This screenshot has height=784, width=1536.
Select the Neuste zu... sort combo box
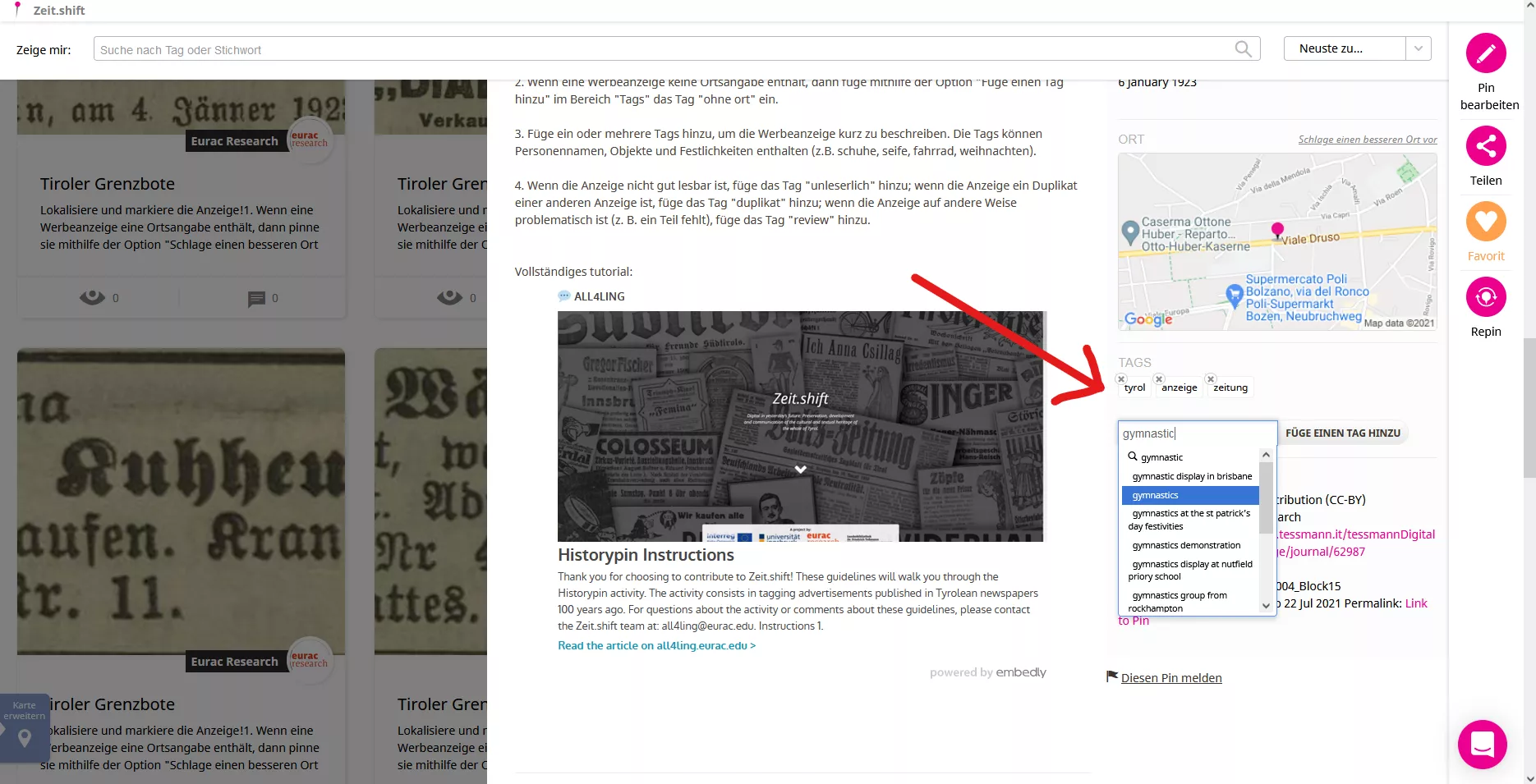(1357, 48)
